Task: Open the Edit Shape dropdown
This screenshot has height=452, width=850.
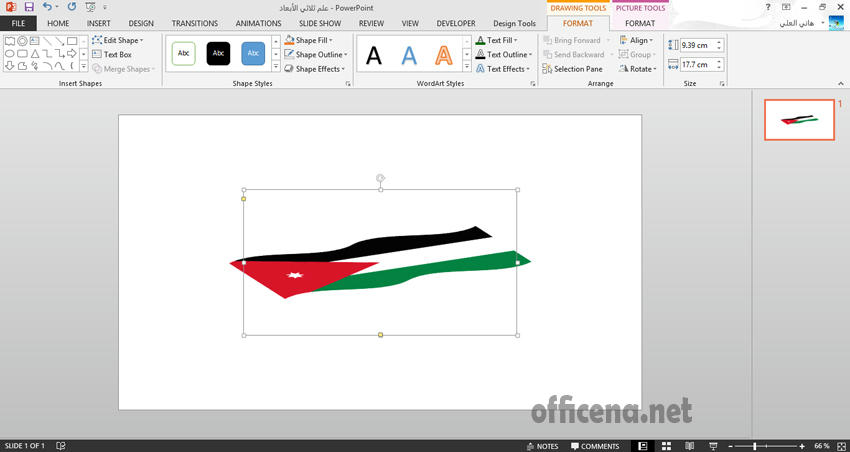Action: pyautogui.click(x=118, y=40)
